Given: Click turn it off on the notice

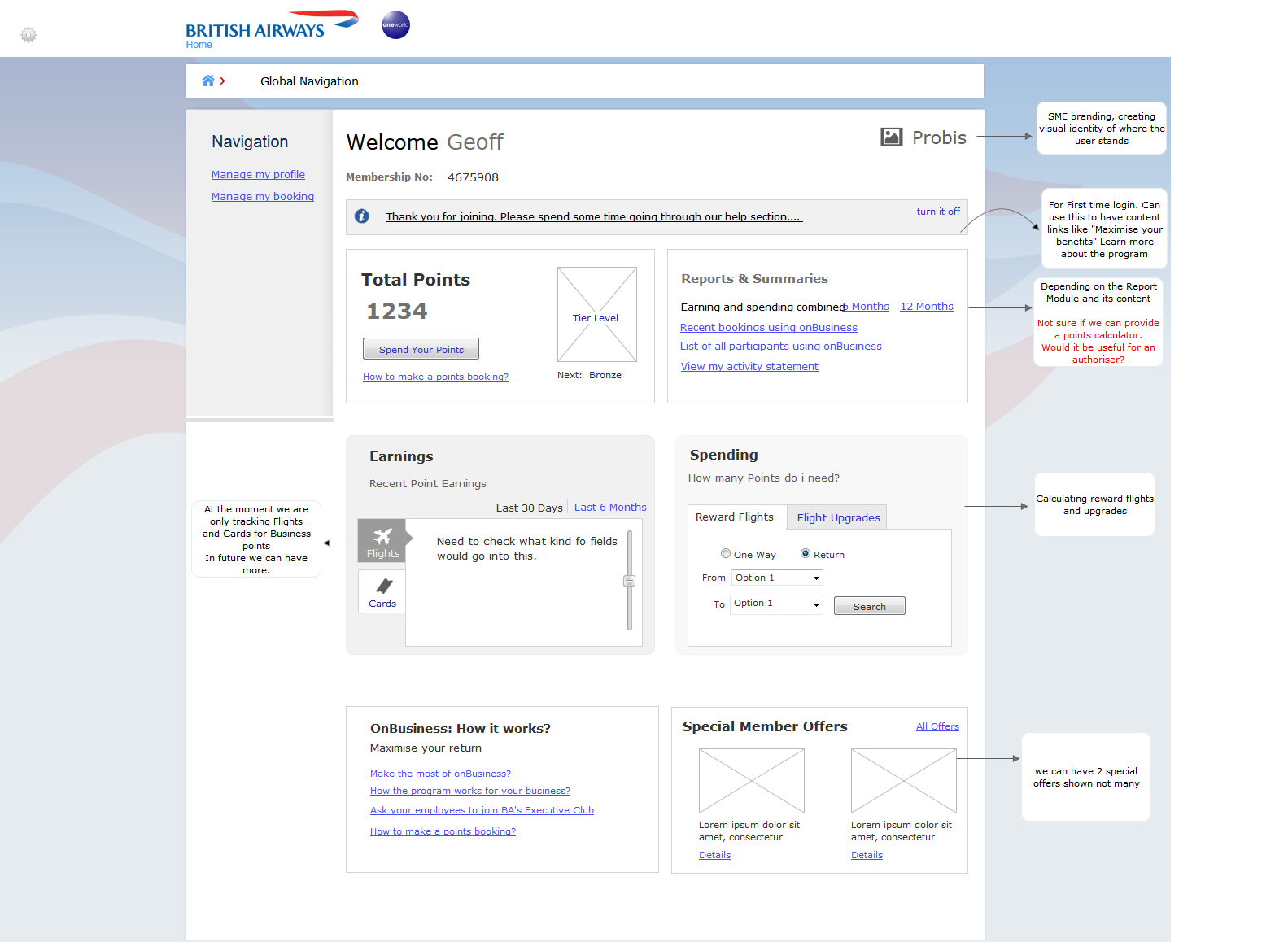Looking at the screenshot, I should [938, 212].
